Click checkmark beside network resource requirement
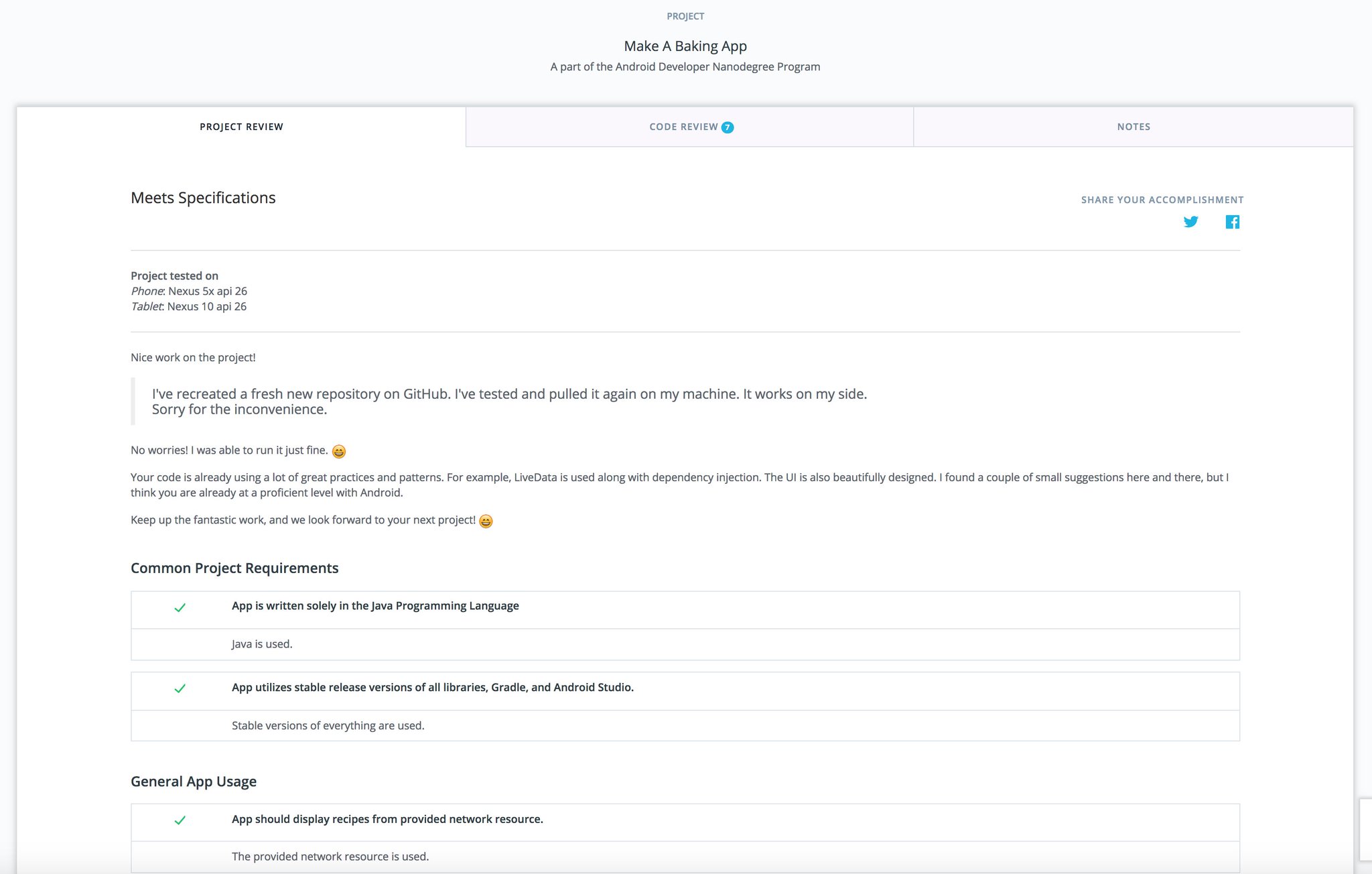The width and height of the screenshot is (1372, 874). point(180,820)
